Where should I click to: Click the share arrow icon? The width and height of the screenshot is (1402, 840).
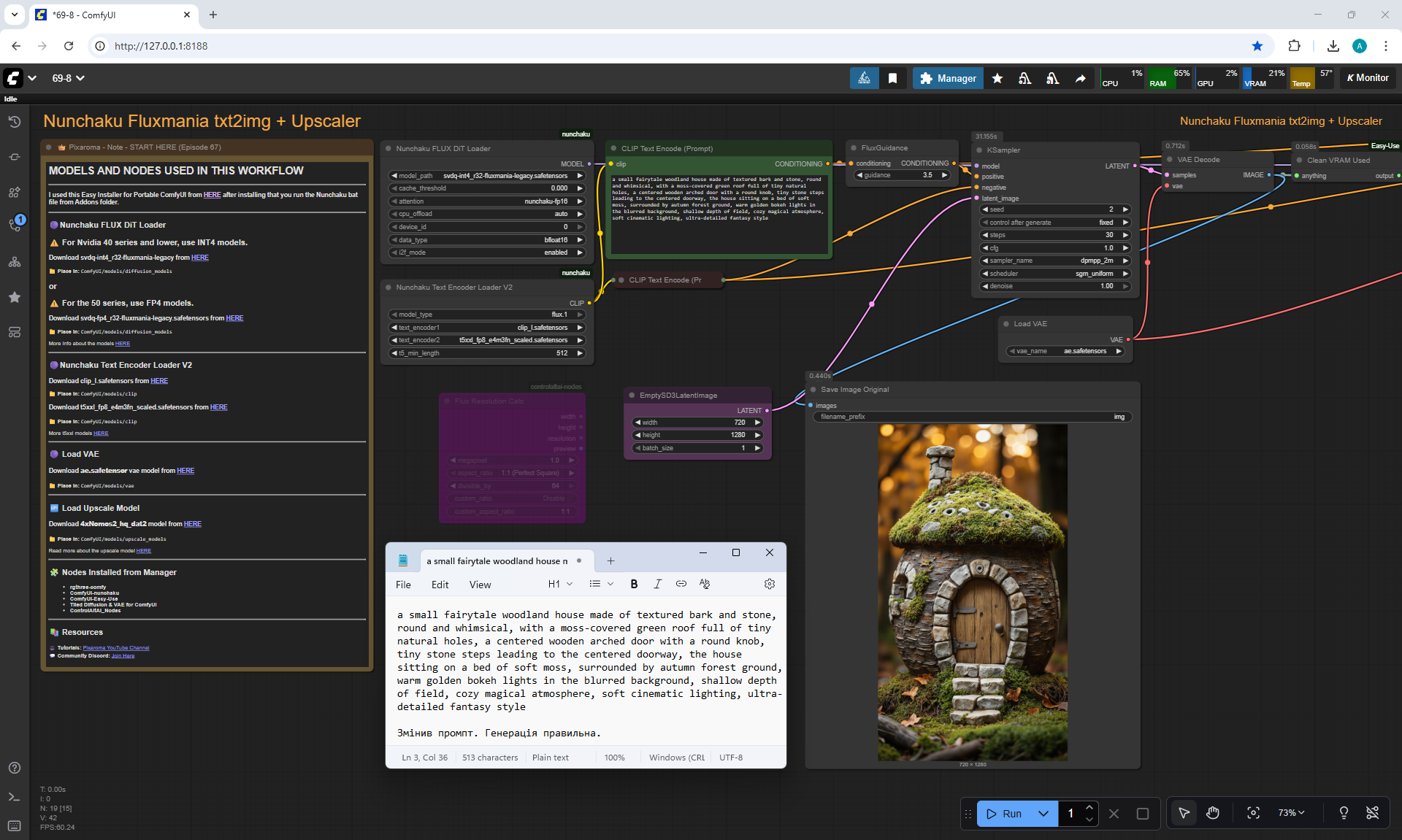1080,78
